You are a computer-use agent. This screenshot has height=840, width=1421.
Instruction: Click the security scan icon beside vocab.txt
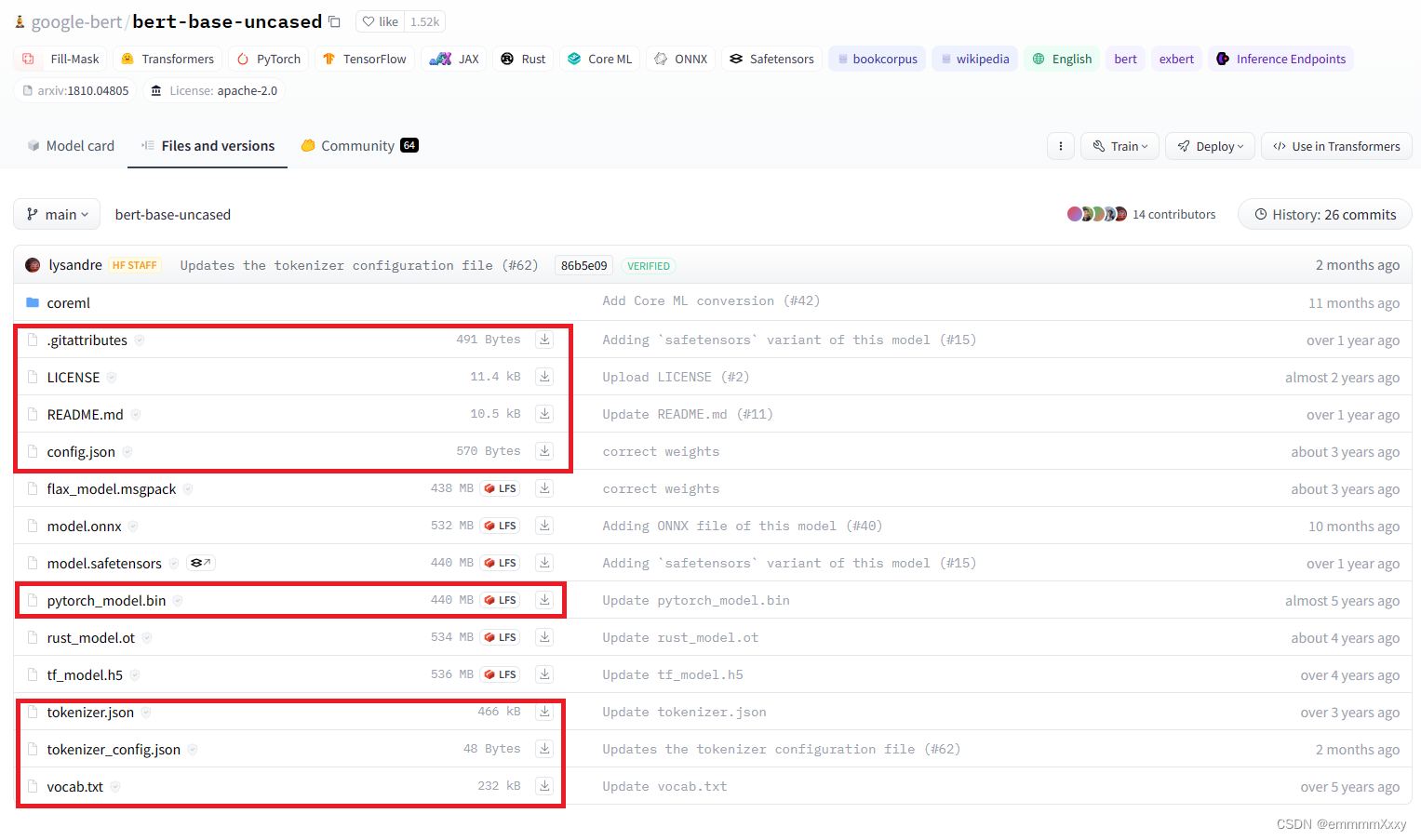(x=115, y=787)
